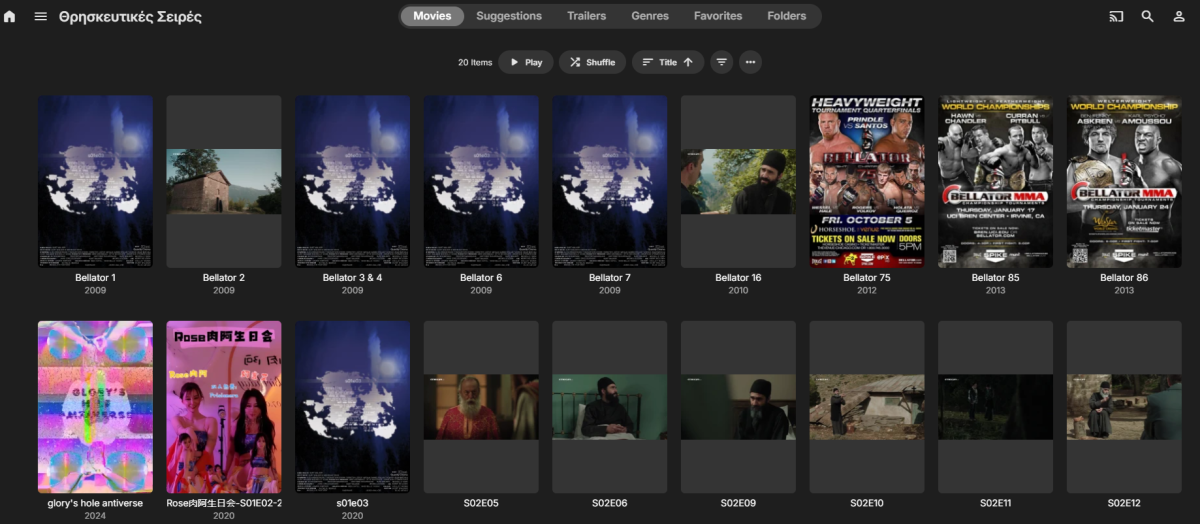Open the s01e03 poster

pyautogui.click(x=352, y=407)
